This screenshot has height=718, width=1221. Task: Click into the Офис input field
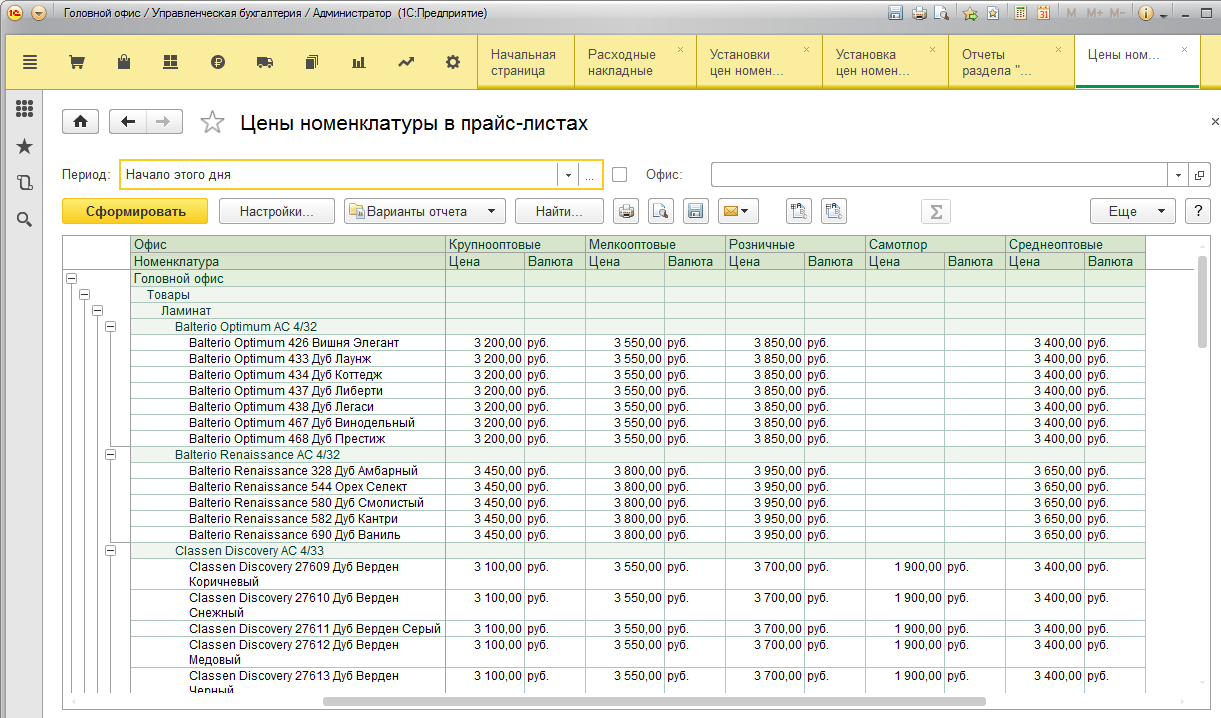[939, 175]
